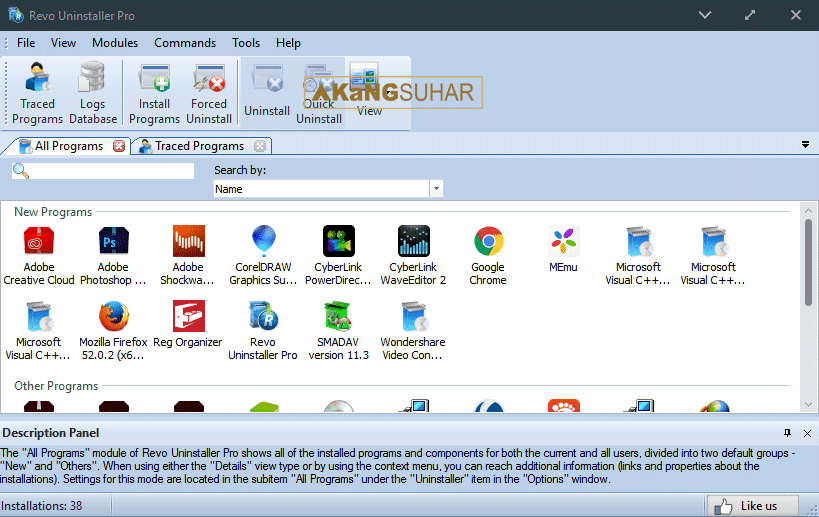Click in the program search input field

click(103, 171)
